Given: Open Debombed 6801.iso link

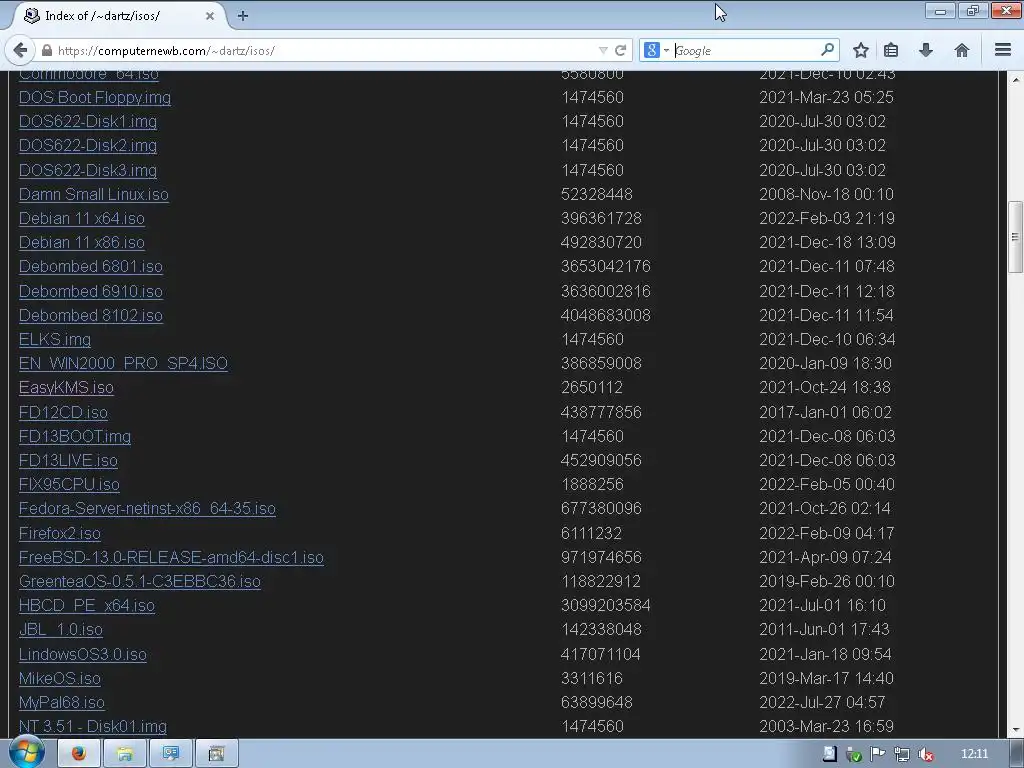Looking at the screenshot, I should [91, 266].
